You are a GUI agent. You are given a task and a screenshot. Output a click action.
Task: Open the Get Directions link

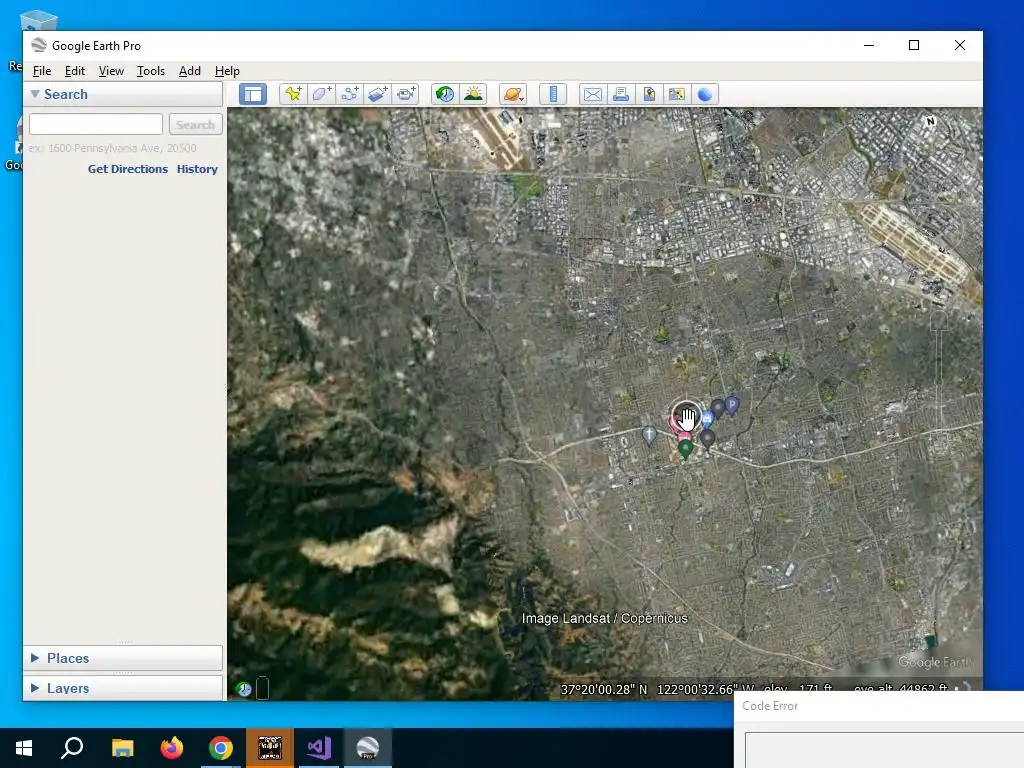128,168
